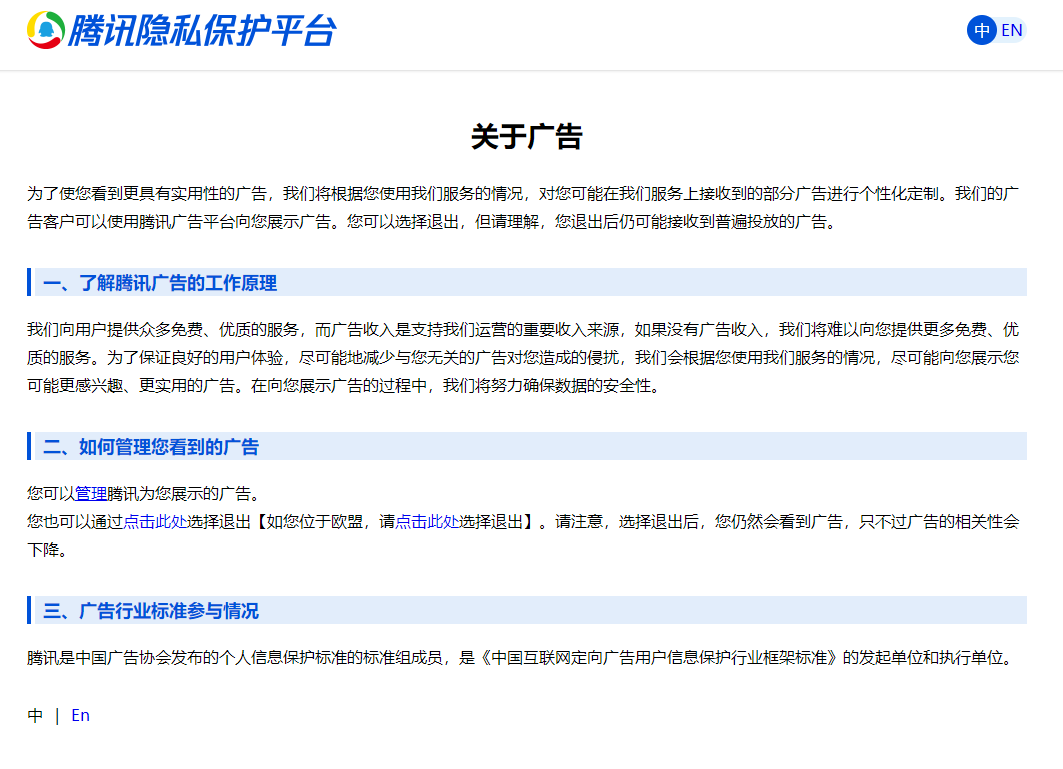1063x769 pixels.
Task: Click the blue accent bar beside section two
Action: click(30, 446)
